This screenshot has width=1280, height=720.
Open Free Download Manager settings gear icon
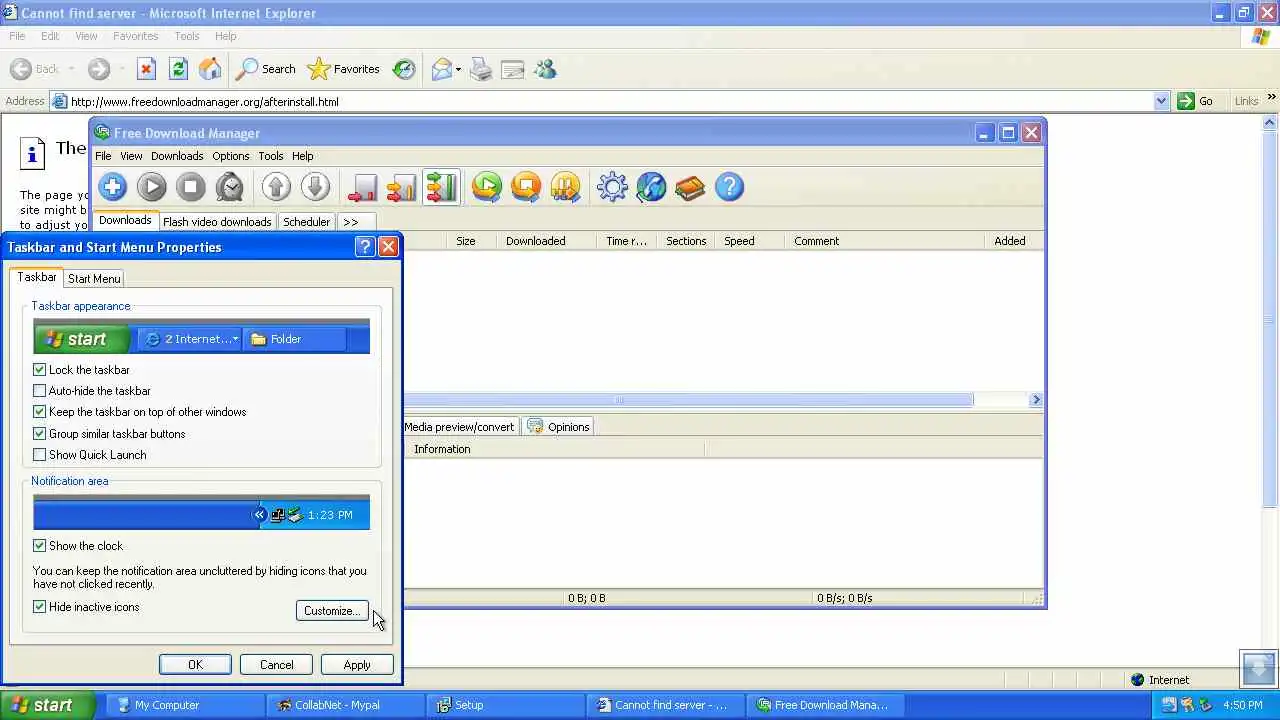point(612,187)
